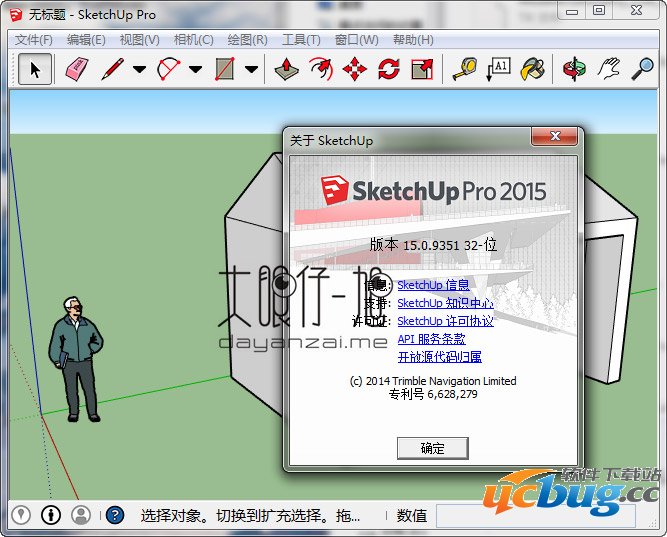
Task: Select the Rectangle shape tool
Action: pyautogui.click(x=225, y=69)
